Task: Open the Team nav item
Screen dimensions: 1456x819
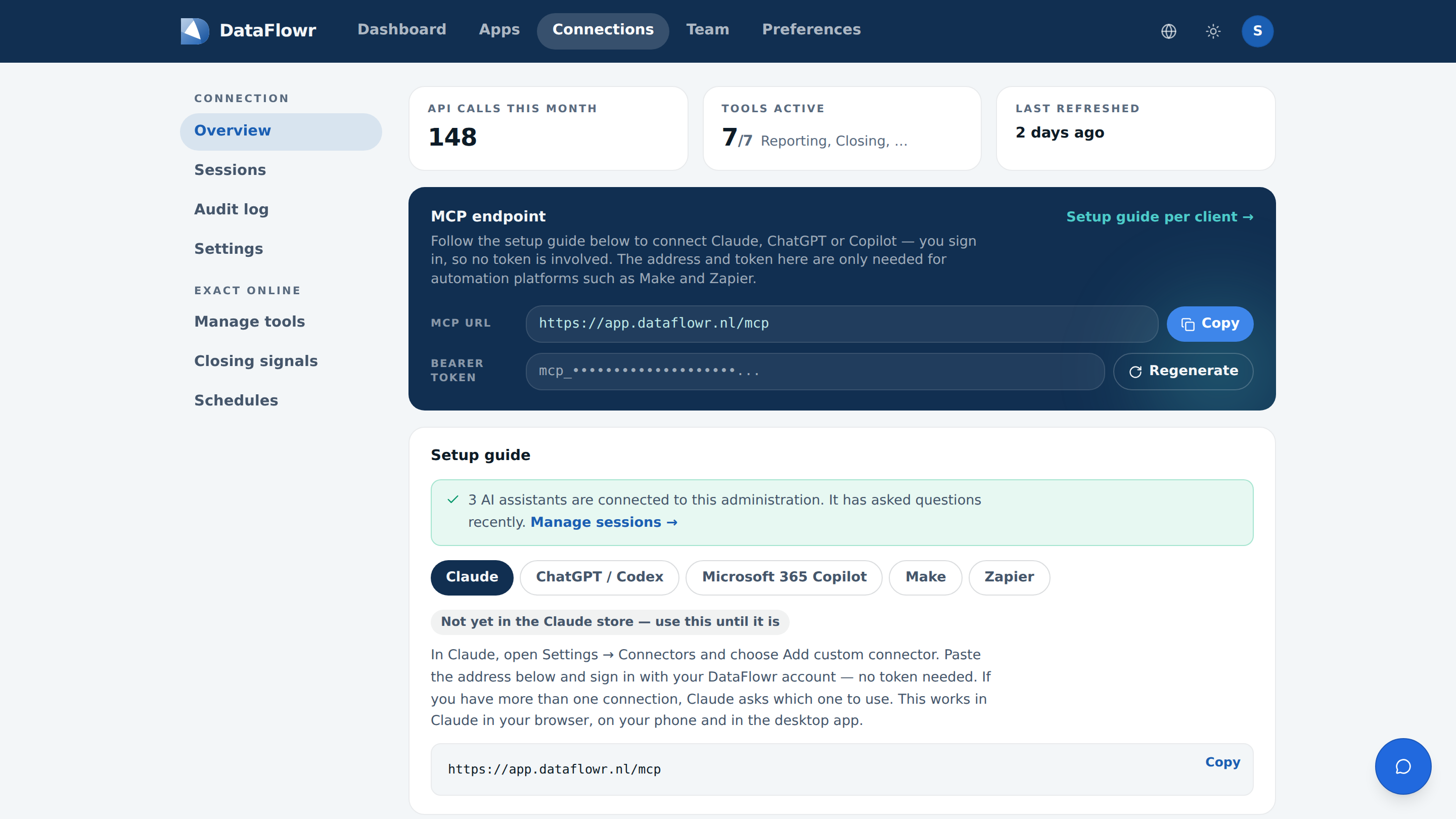Action: pyautogui.click(x=707, y=30)
